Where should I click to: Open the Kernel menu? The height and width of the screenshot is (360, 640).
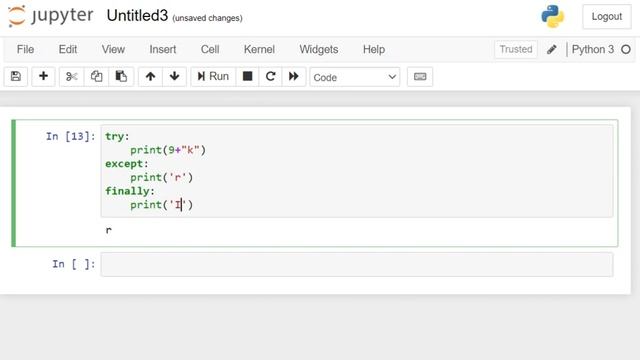[259, 49]
